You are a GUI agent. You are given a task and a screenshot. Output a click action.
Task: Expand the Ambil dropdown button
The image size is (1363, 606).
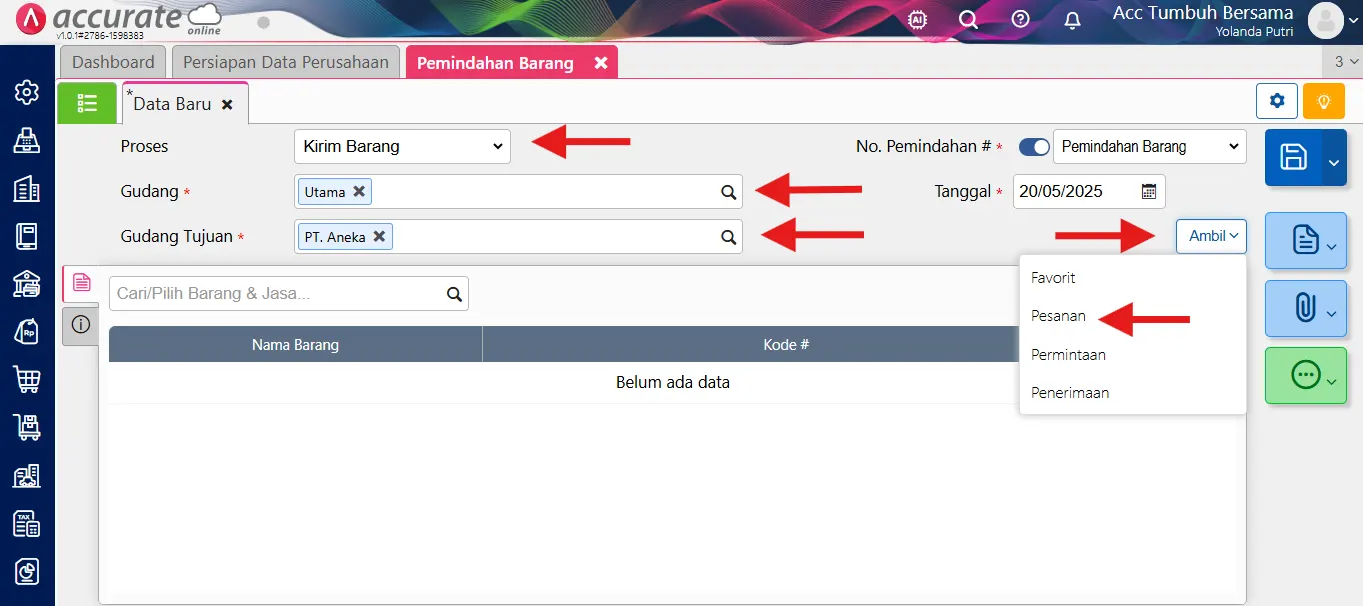(x=1211, y=236)
